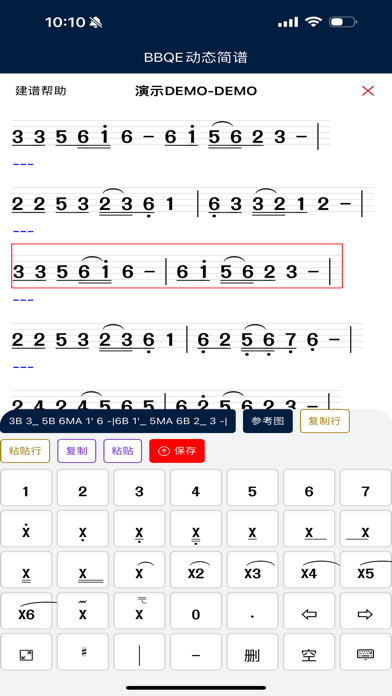The image size is (392, 696).
Task: Tap blue dashes under fourth score line
Action: pos(24,368)
